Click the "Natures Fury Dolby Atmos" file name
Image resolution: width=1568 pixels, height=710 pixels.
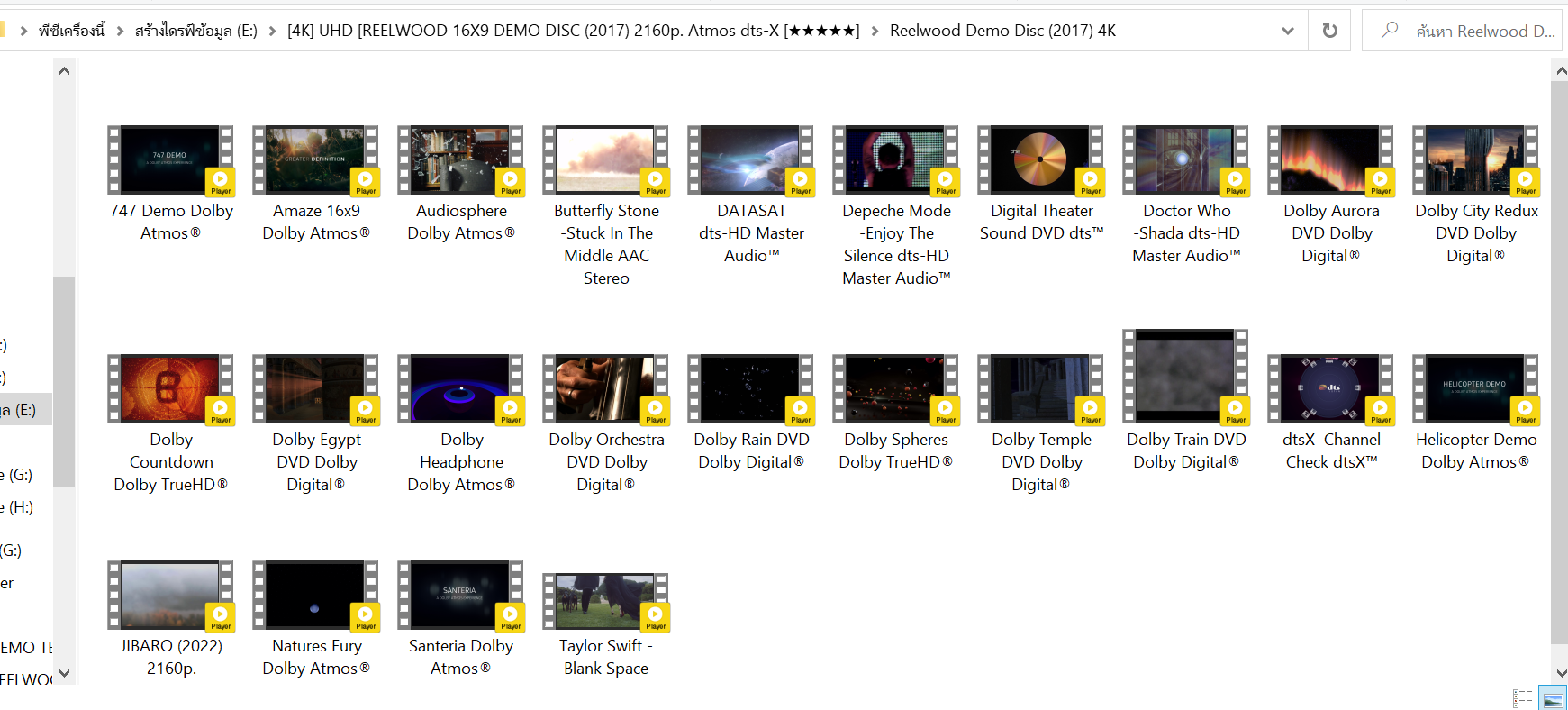(x=316, y=657)
